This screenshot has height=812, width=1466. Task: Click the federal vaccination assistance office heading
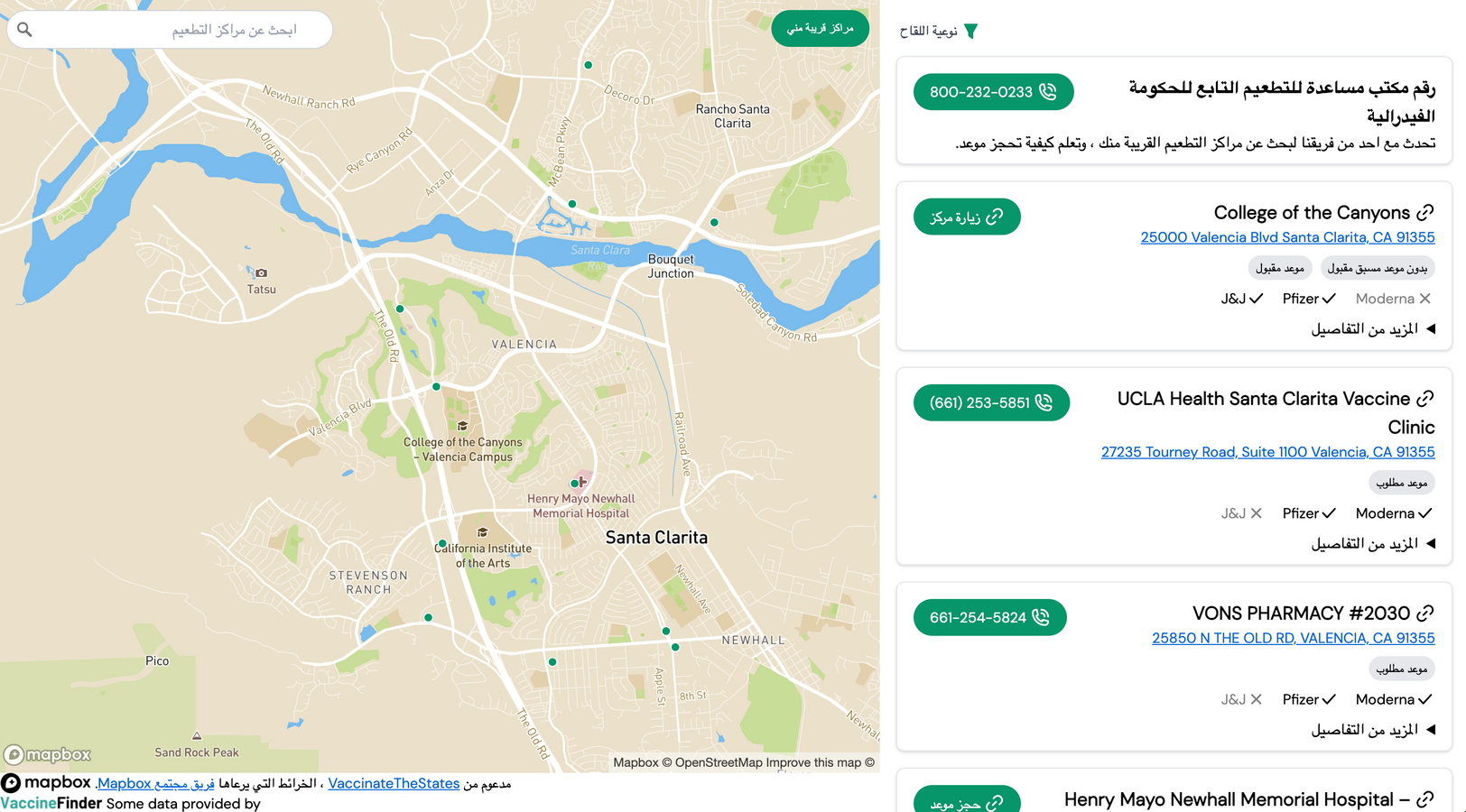pos(1282,101)
